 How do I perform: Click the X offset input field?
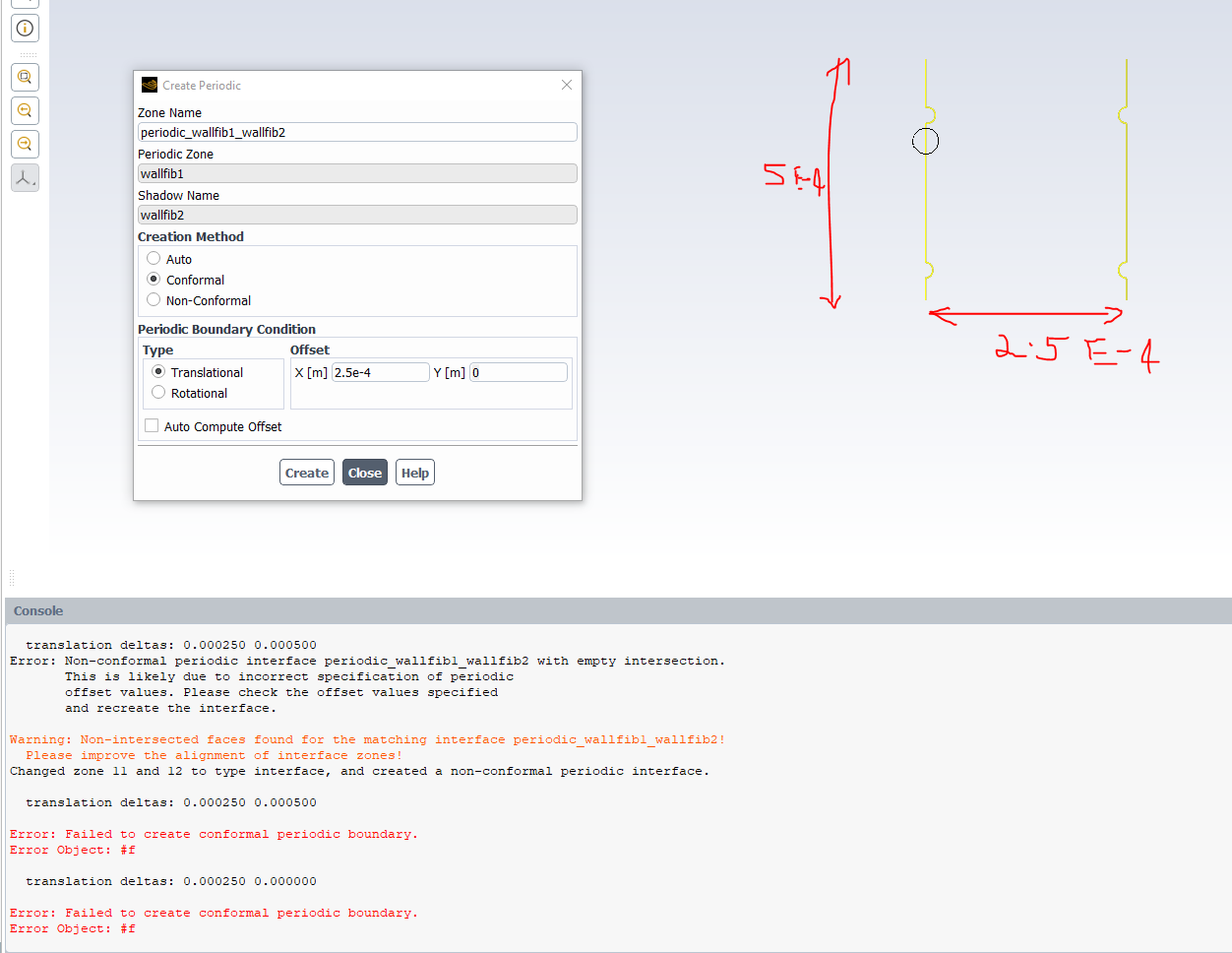[x=380, y=372]
